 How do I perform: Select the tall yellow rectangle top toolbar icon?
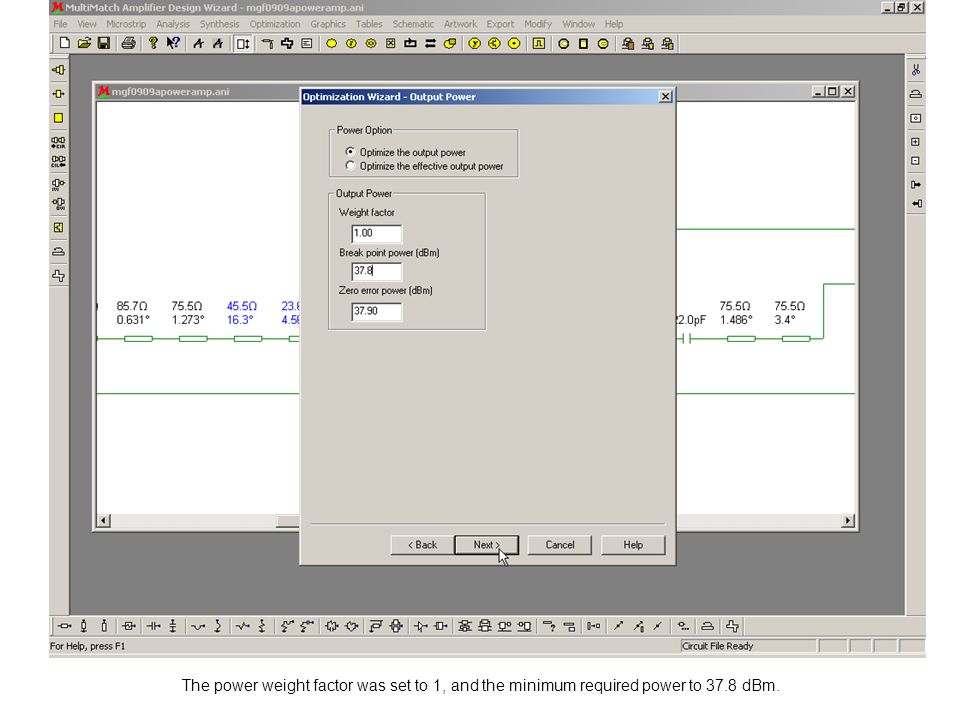click(583, 43)
